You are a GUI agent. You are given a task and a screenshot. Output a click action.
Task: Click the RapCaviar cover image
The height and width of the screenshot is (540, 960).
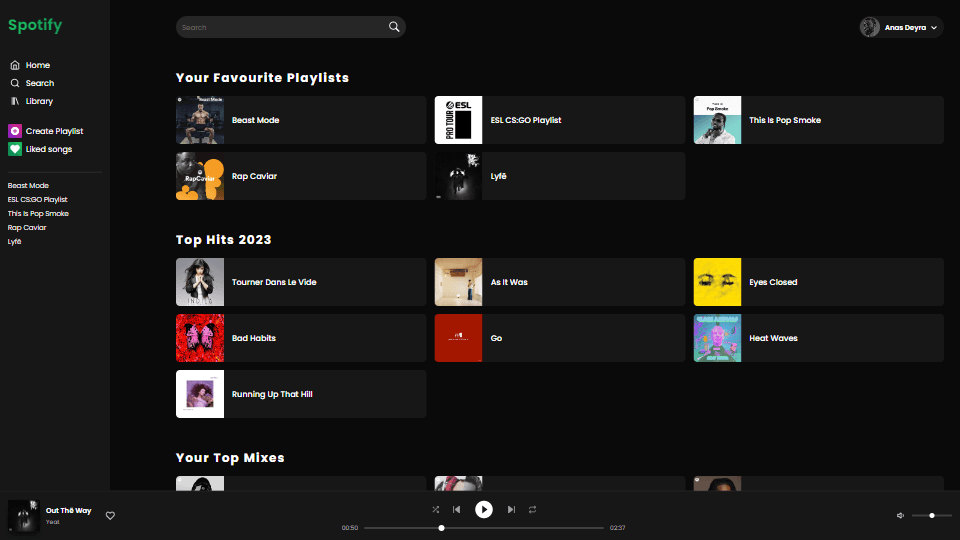click(x=200, y=176)
